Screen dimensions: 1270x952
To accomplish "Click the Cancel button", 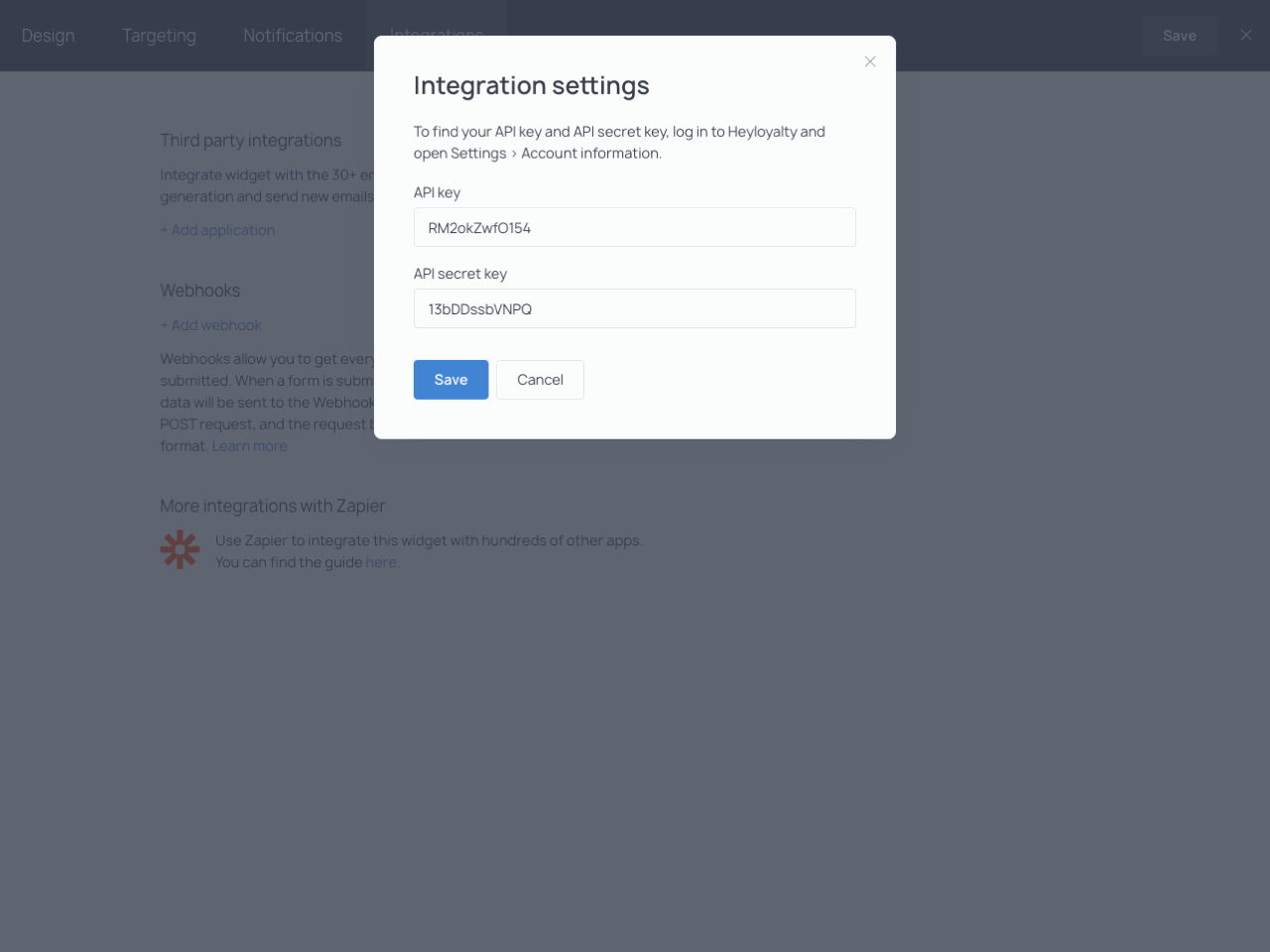I will 540,380.
